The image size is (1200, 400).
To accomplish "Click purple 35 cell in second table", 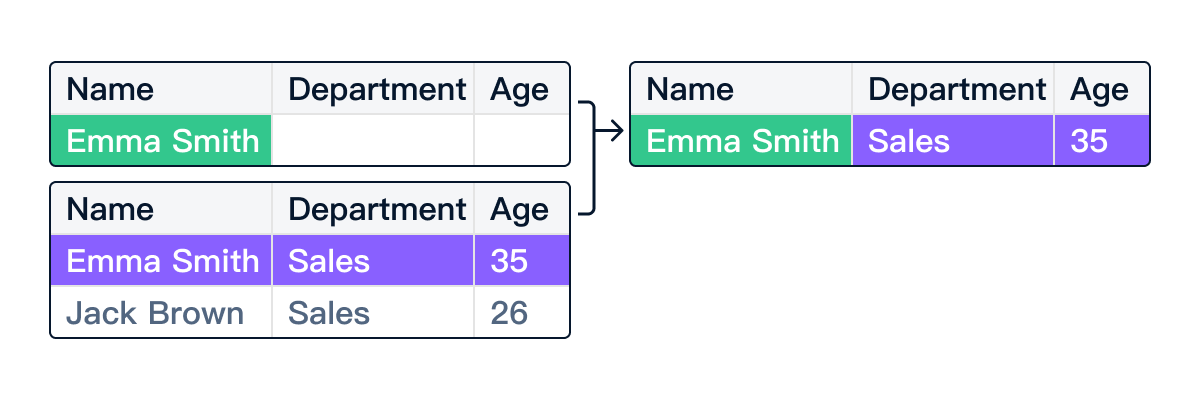I will click(522, 260).
